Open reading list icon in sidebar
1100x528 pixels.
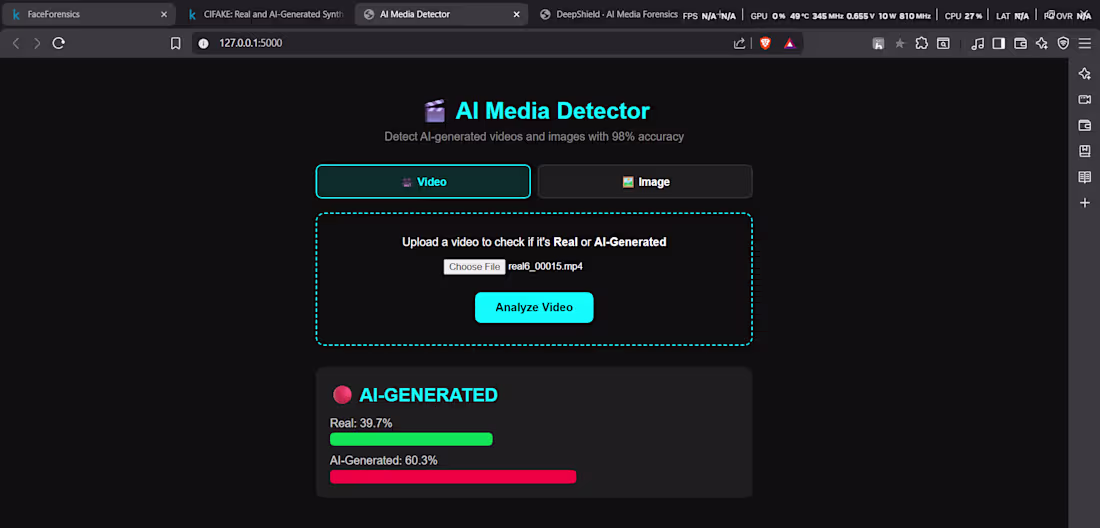pos(1085,177)
